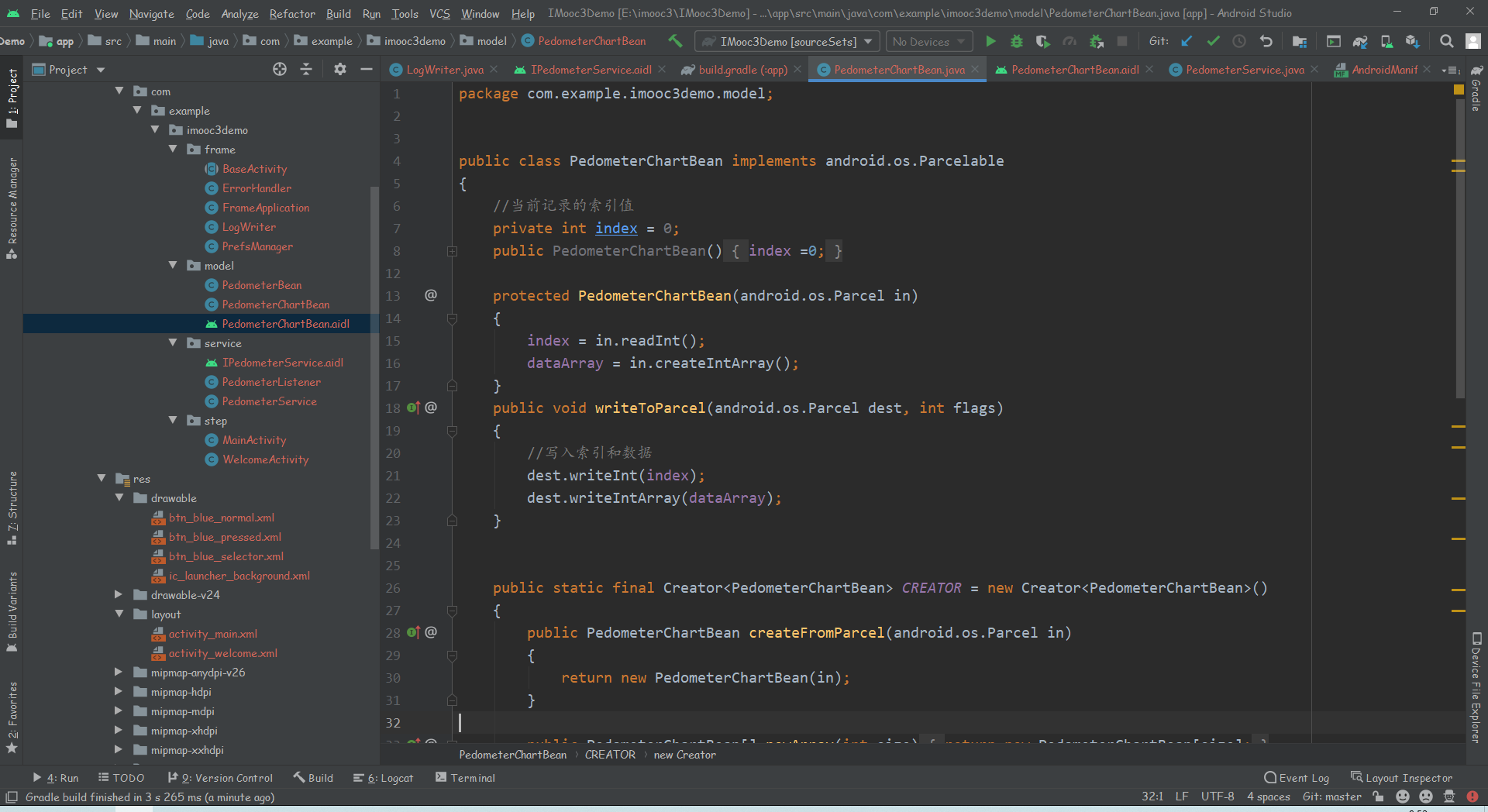This screenshot has width=1488, height=812.
Task: Open the VCS menu
Action: pos(439,13)
